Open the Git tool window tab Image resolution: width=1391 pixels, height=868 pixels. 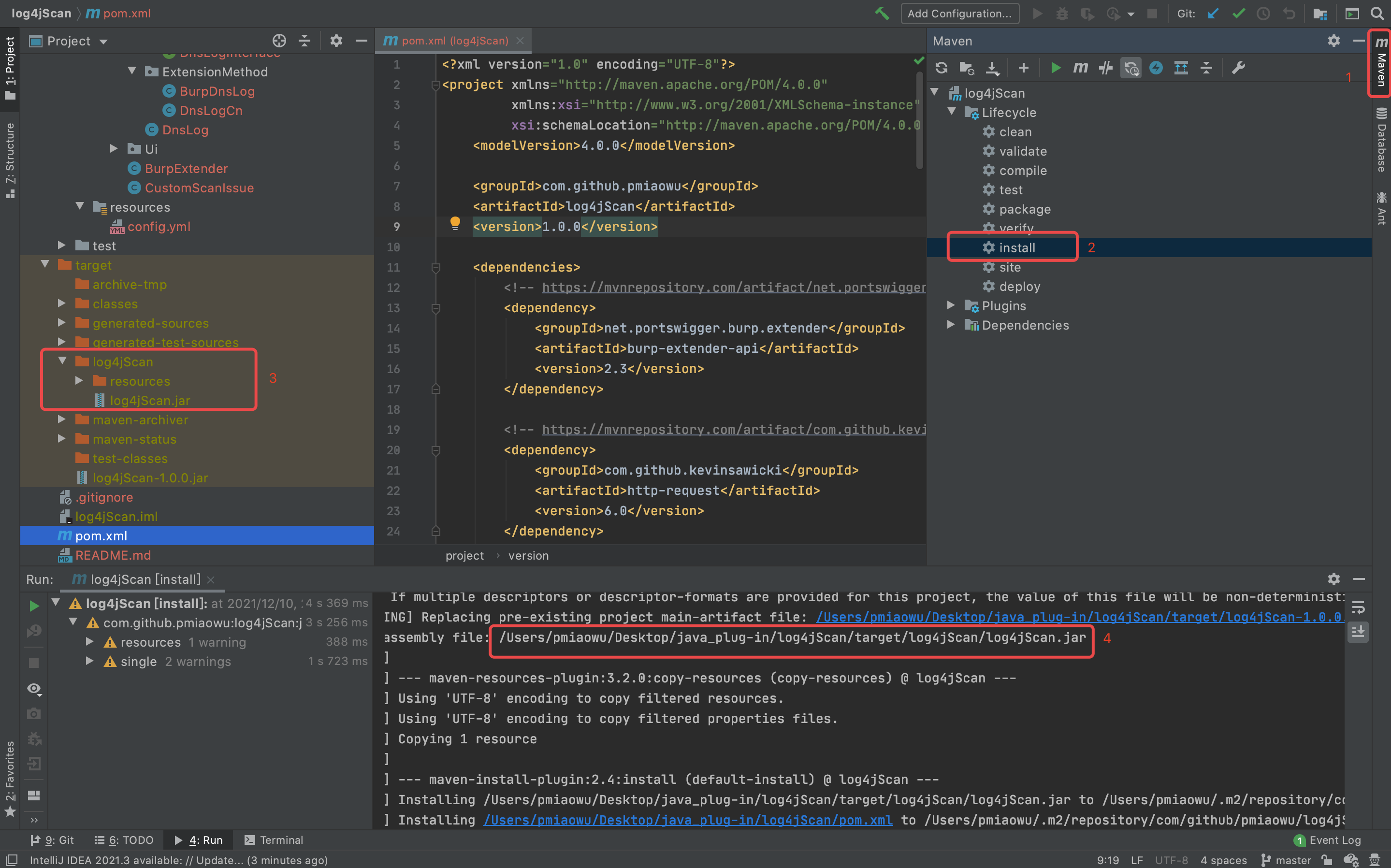(x=52, y=840)
